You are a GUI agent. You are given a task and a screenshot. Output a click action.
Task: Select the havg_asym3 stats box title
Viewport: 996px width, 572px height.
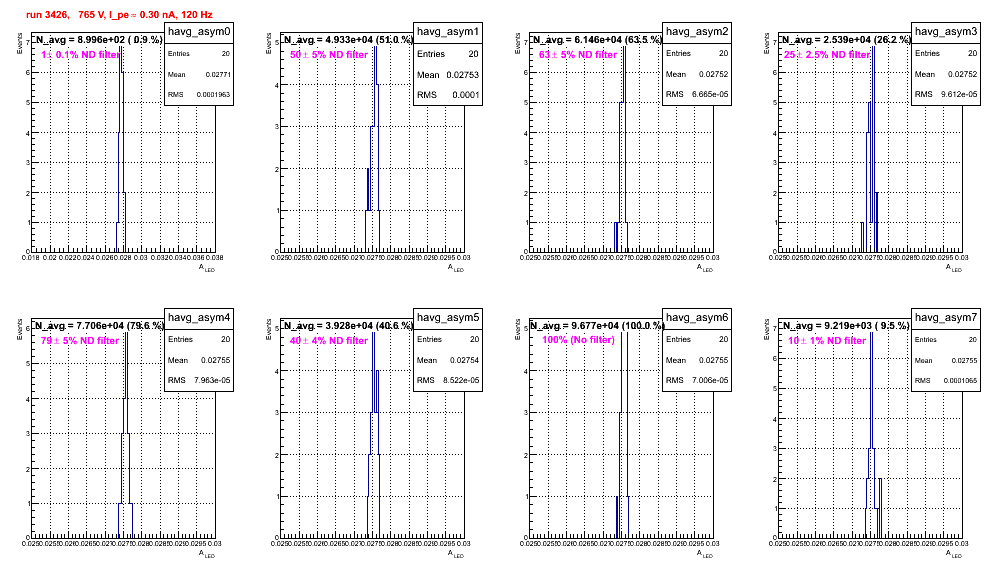(946, 31)
